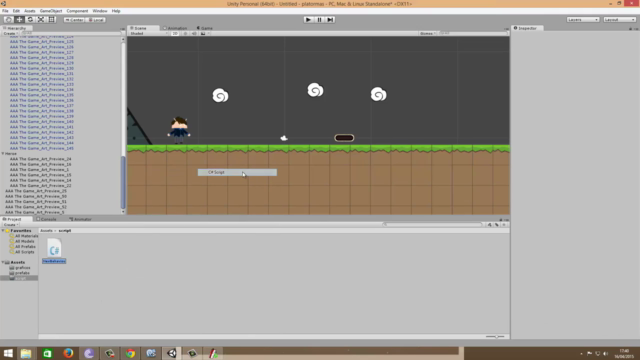Select the Inspector tab

pyautogui.click(x=526, y=28)
